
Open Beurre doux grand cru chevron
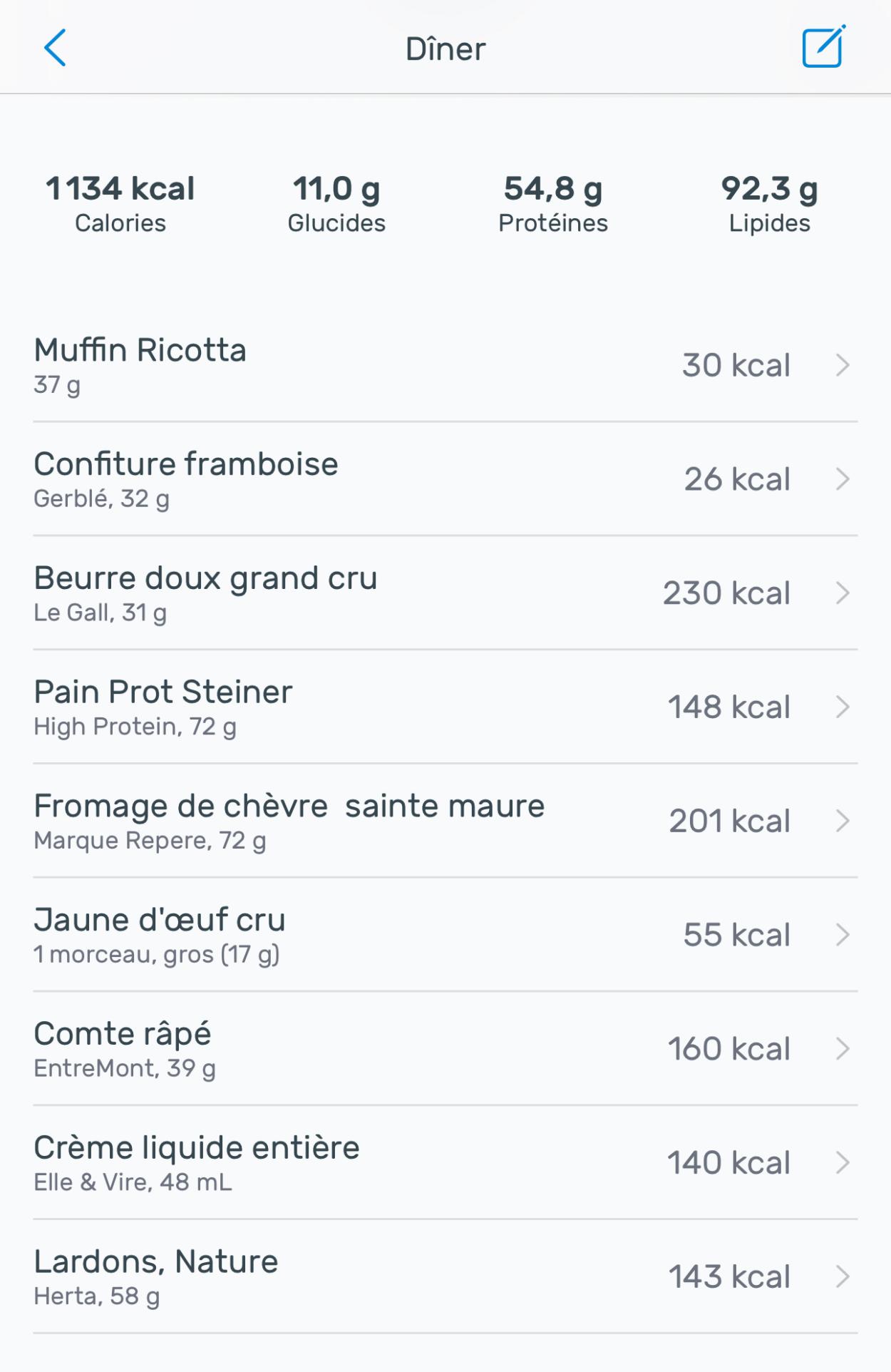[843, 593]
